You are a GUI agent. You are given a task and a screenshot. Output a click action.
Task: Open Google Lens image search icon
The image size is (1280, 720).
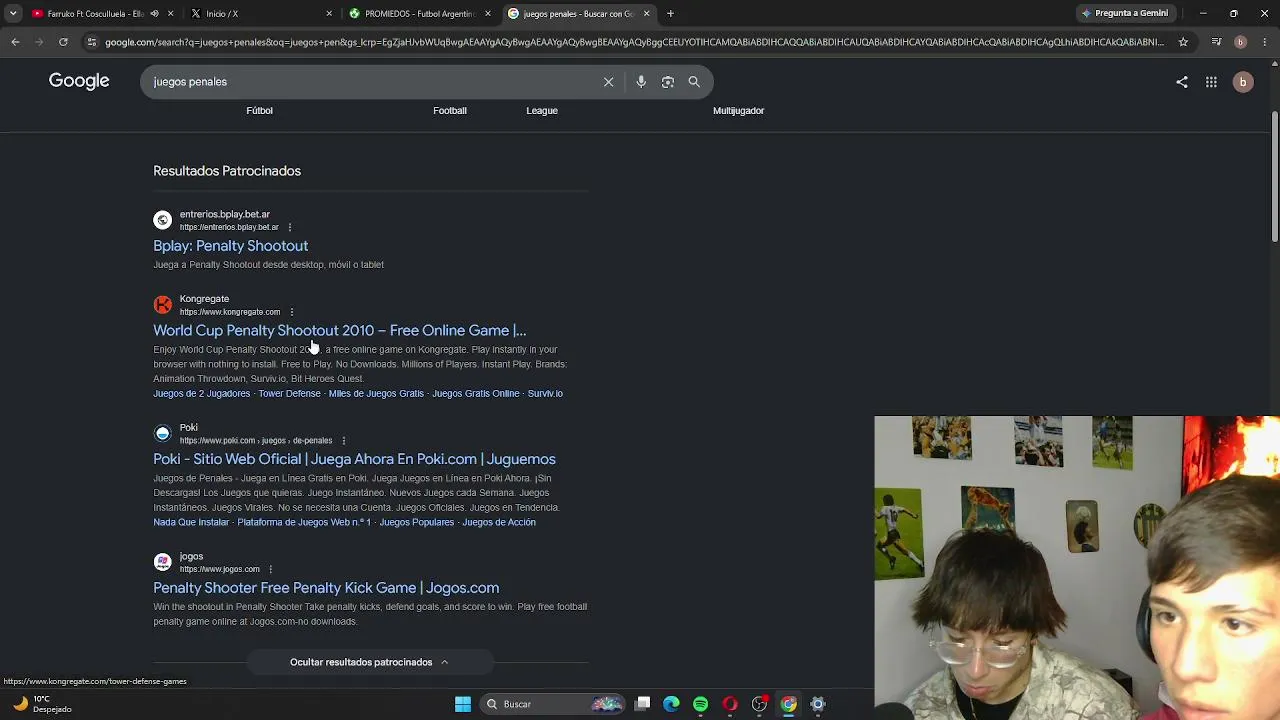click(668, 82)
